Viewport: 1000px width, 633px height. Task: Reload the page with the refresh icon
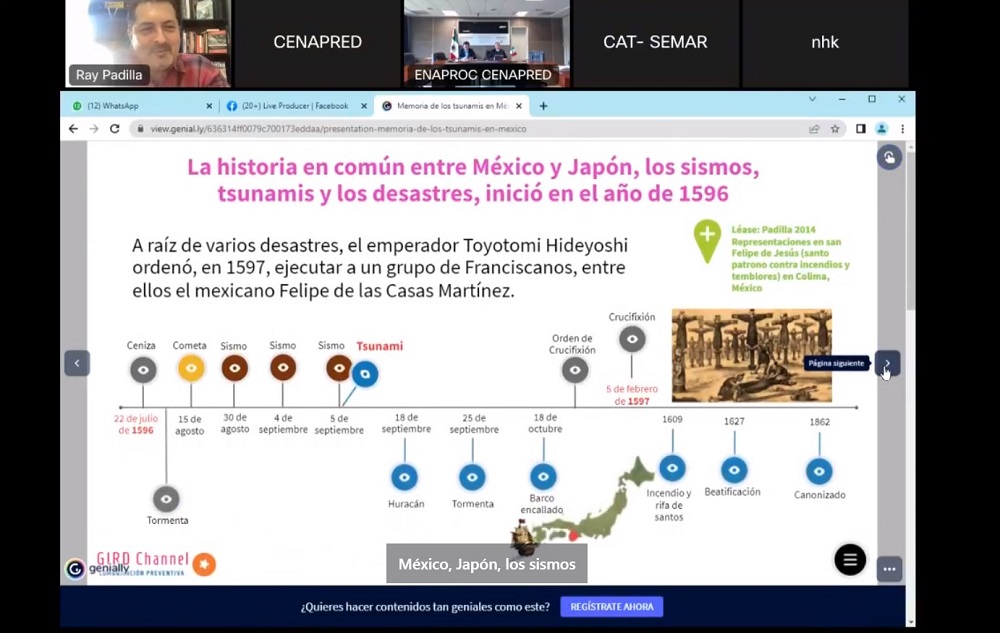click(x=114, y=129)
